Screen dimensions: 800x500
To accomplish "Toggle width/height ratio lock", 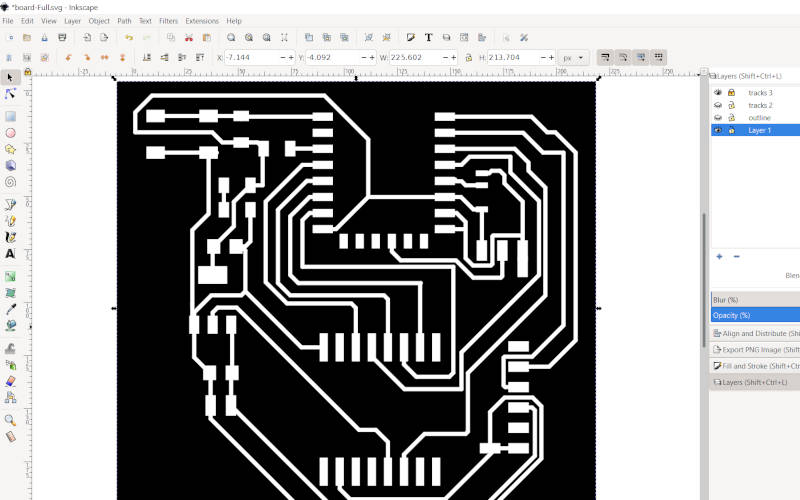I will click(x=468, y=58).
